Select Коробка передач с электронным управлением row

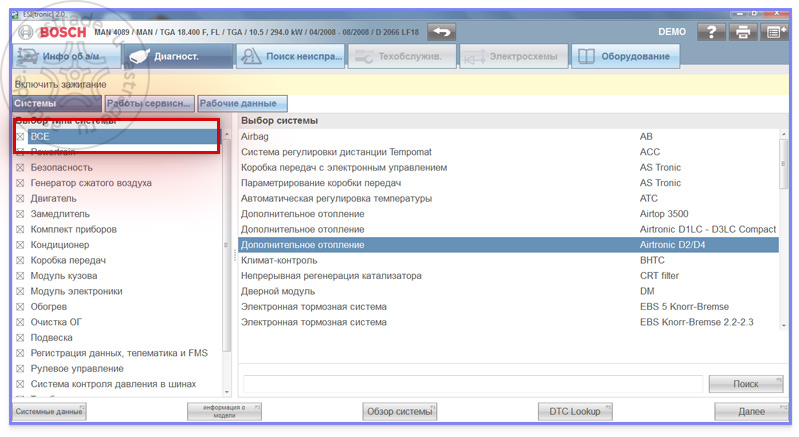pos(508,168)
